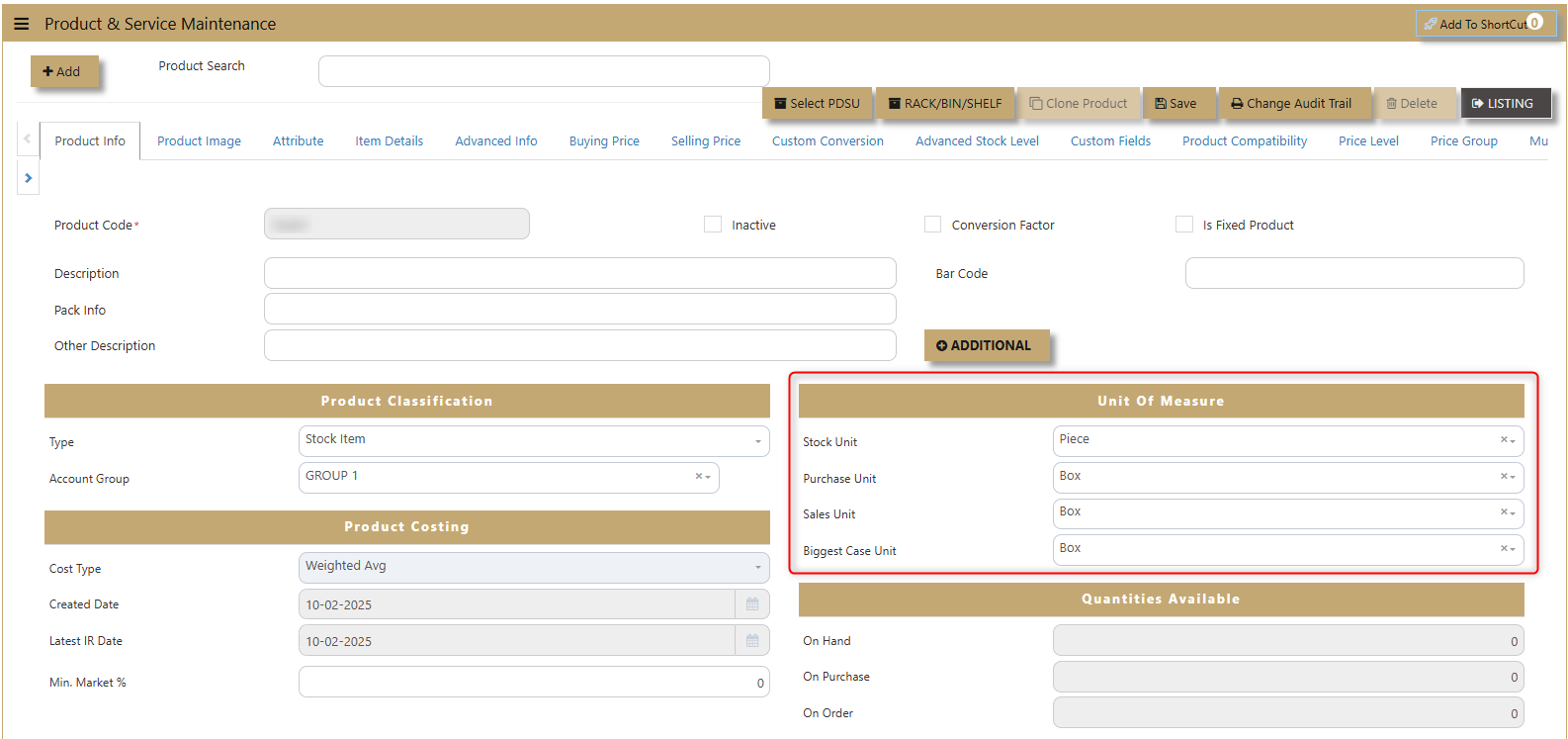Expand the Type dropdown
Screen dimensions: 1568x739
757,441
